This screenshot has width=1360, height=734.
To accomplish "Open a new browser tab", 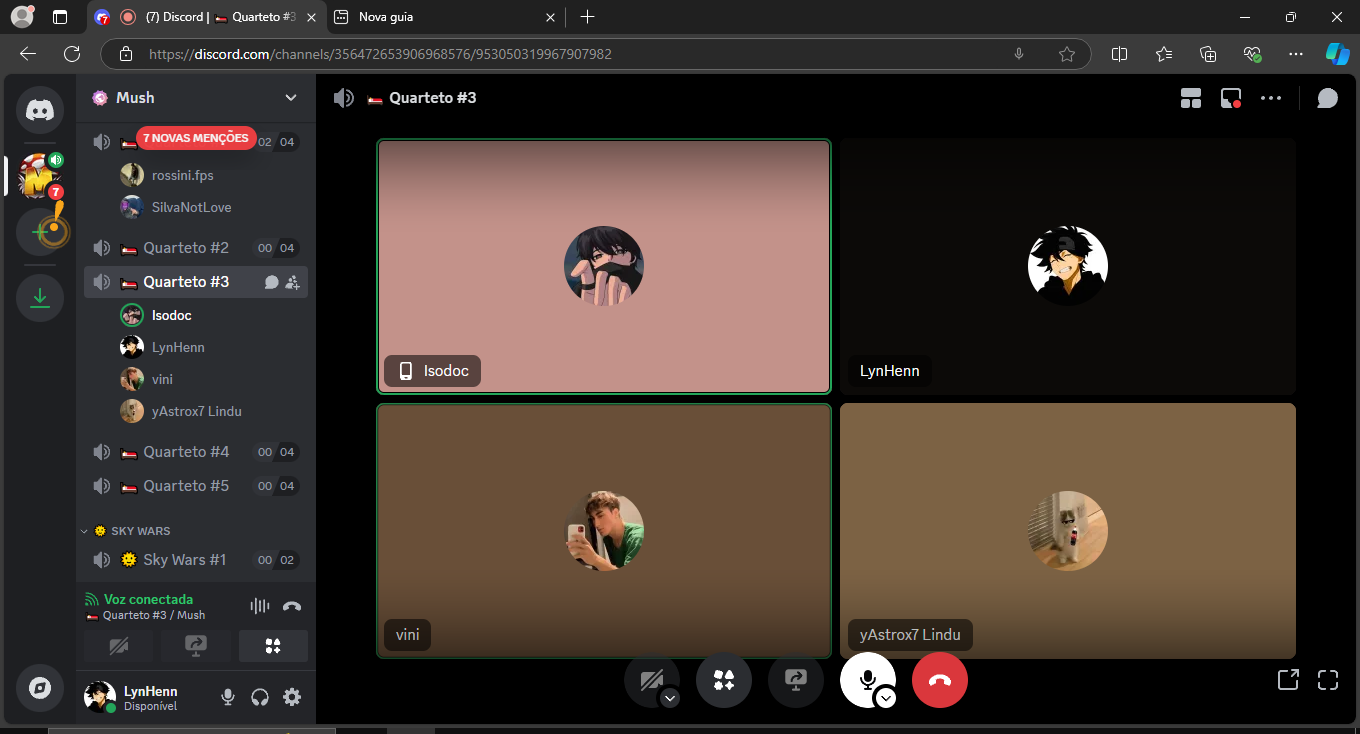I will (587, 17).
